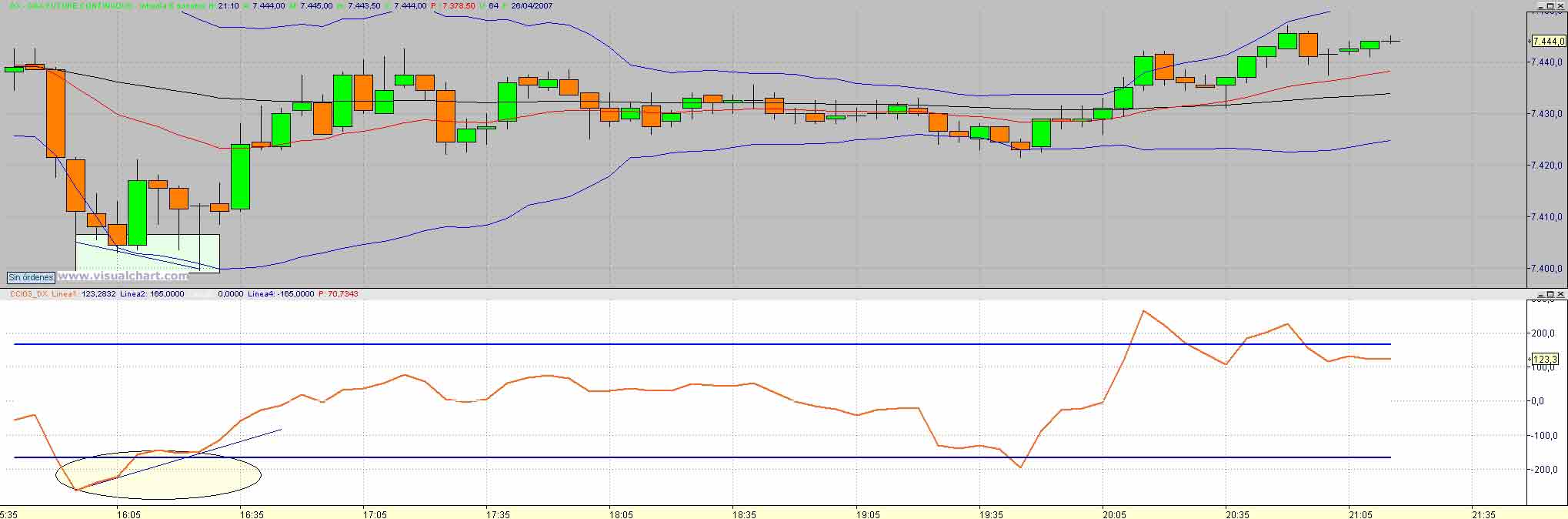This screenshot has height=519, width=1568.
Task: Click the 'P: 7.378,50' value in header
Action: click(453, 5)
